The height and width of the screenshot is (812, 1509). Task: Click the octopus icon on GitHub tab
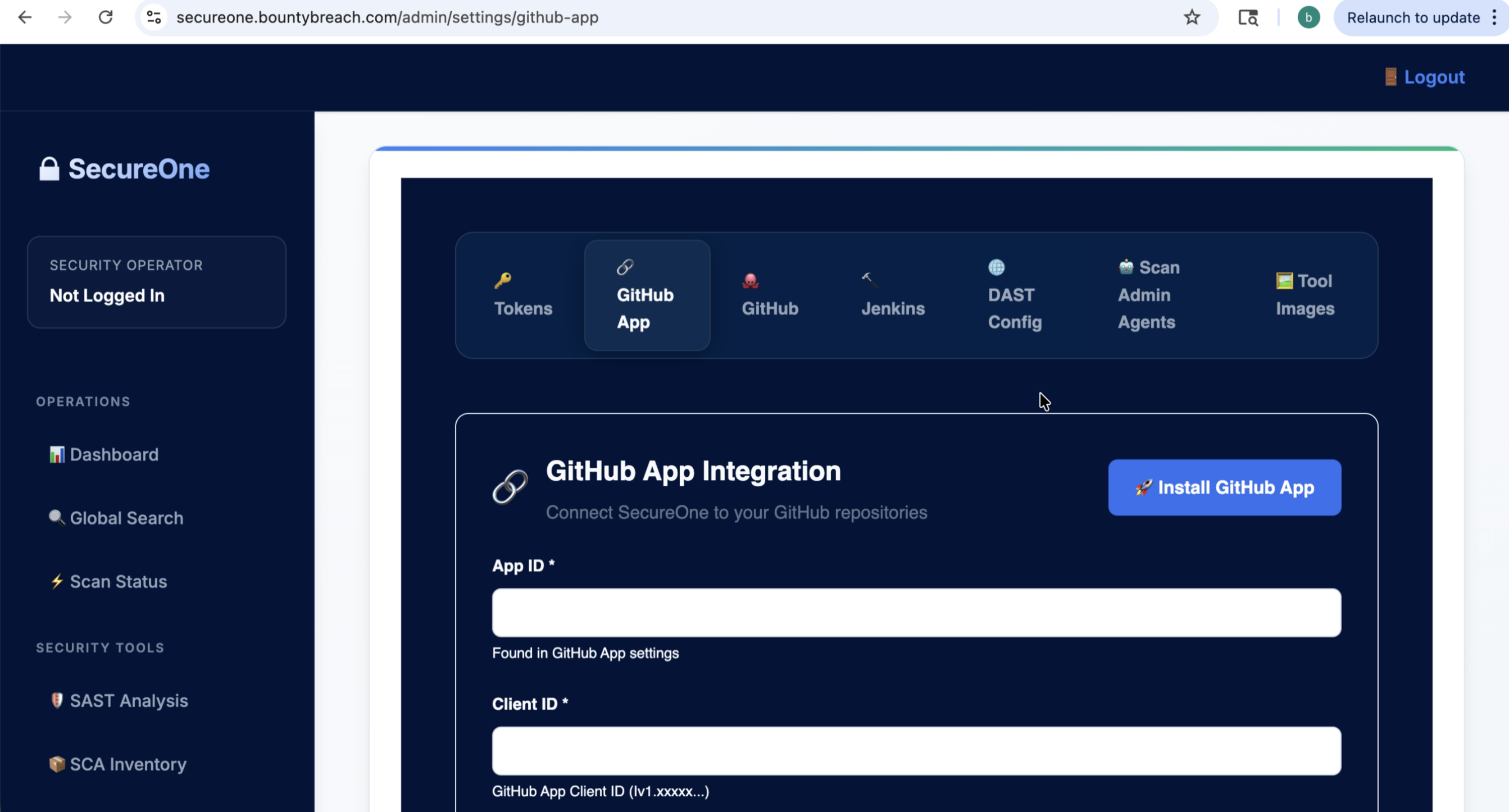(x=751, y=280)
